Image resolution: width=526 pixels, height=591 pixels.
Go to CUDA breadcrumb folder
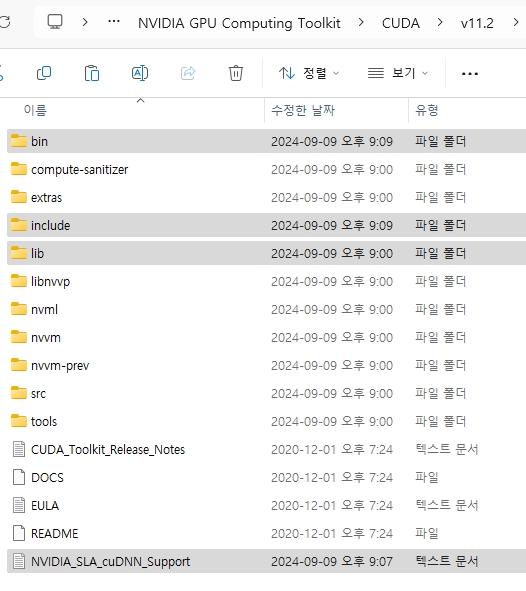pyautogui.click(x=401, y=23)
